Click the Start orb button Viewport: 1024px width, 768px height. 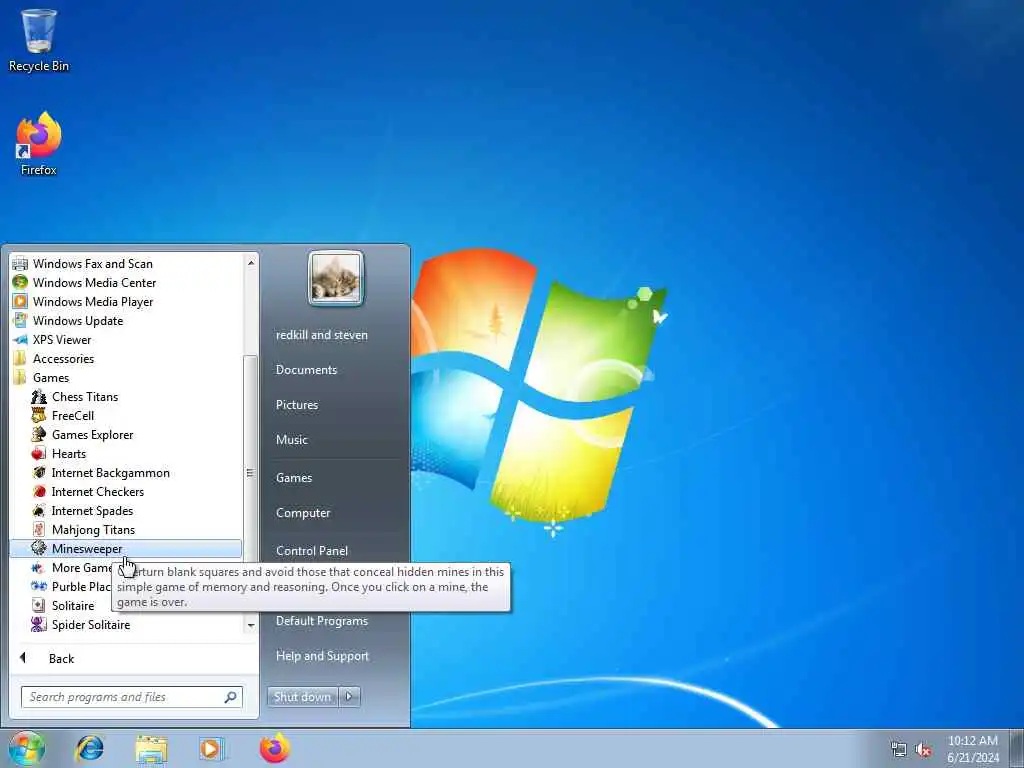click(x=26, y=749)
